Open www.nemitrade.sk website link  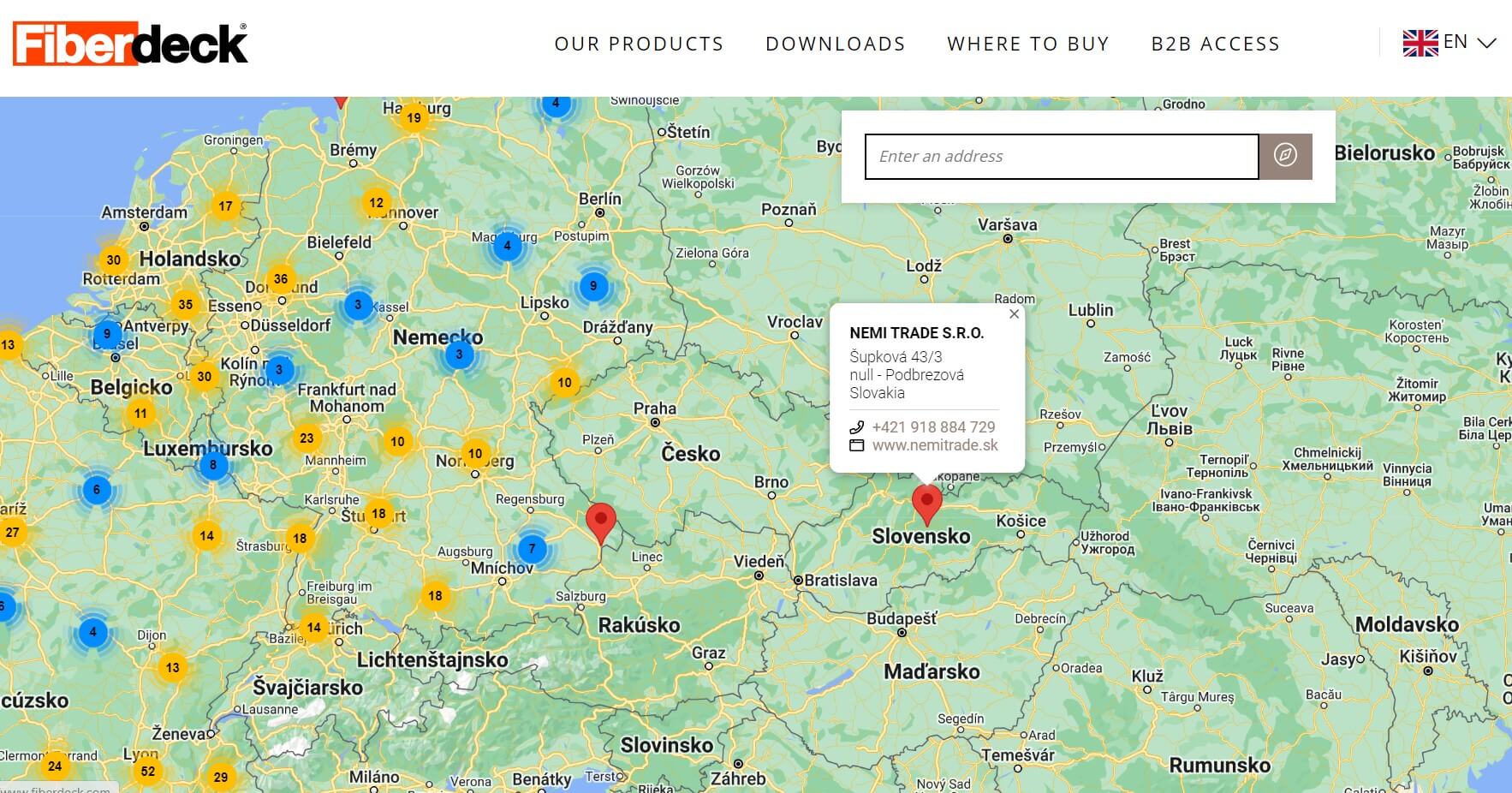click(x=935, y=445)
